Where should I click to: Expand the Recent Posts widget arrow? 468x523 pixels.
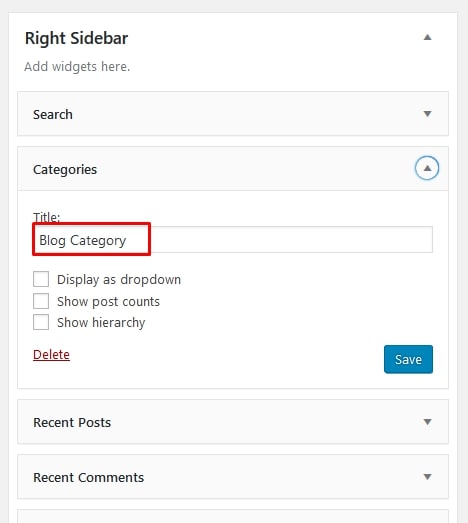click(x=427, y=422)
